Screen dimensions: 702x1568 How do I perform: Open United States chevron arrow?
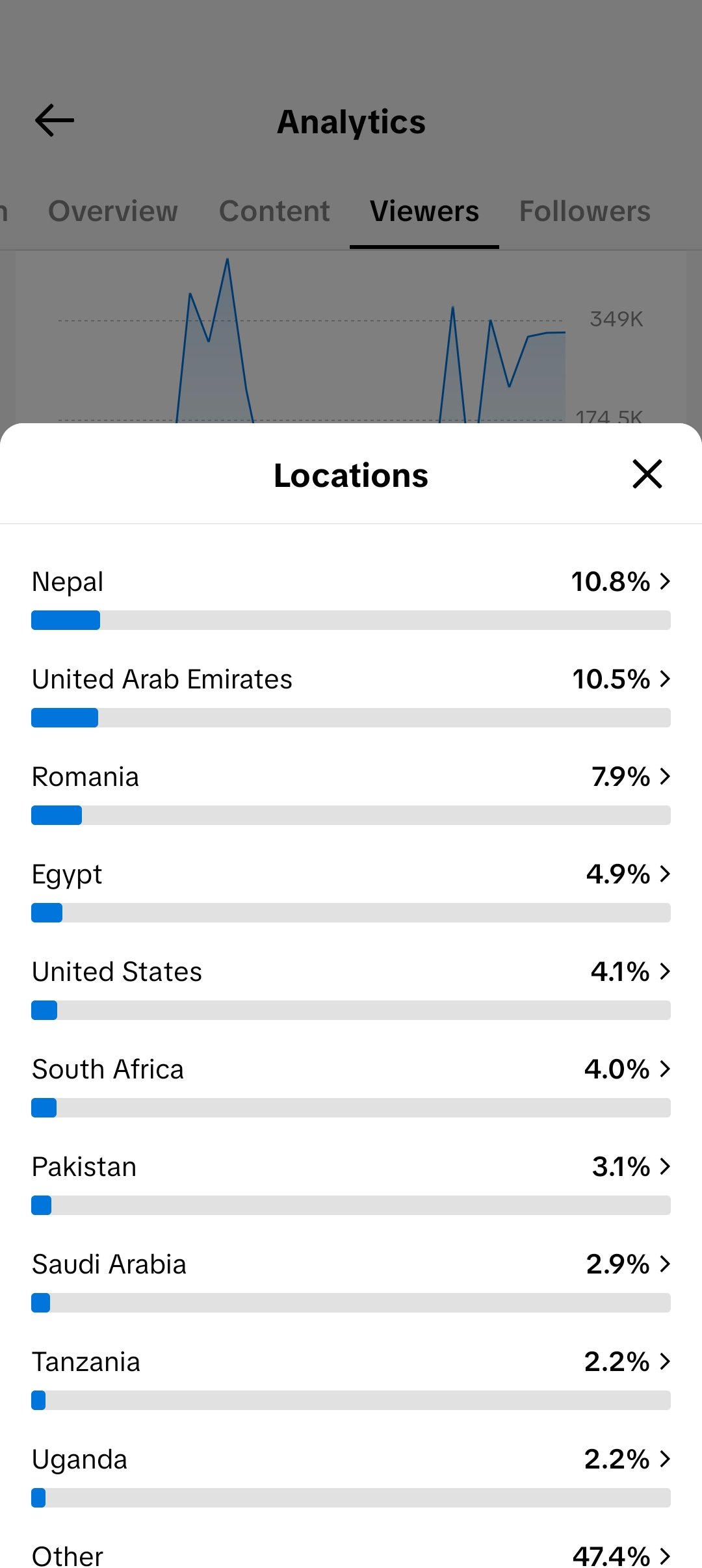665,971
